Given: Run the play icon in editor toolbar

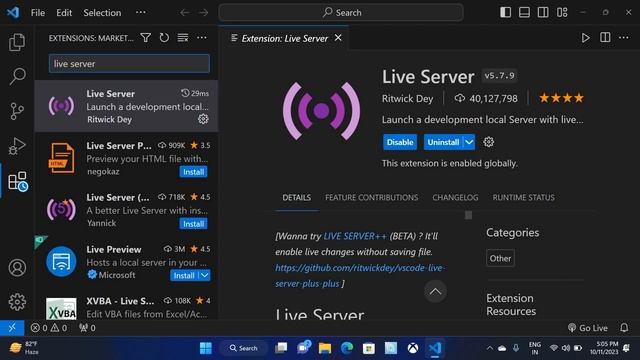Looking at the screenshot, I should (x=585, y=38).
